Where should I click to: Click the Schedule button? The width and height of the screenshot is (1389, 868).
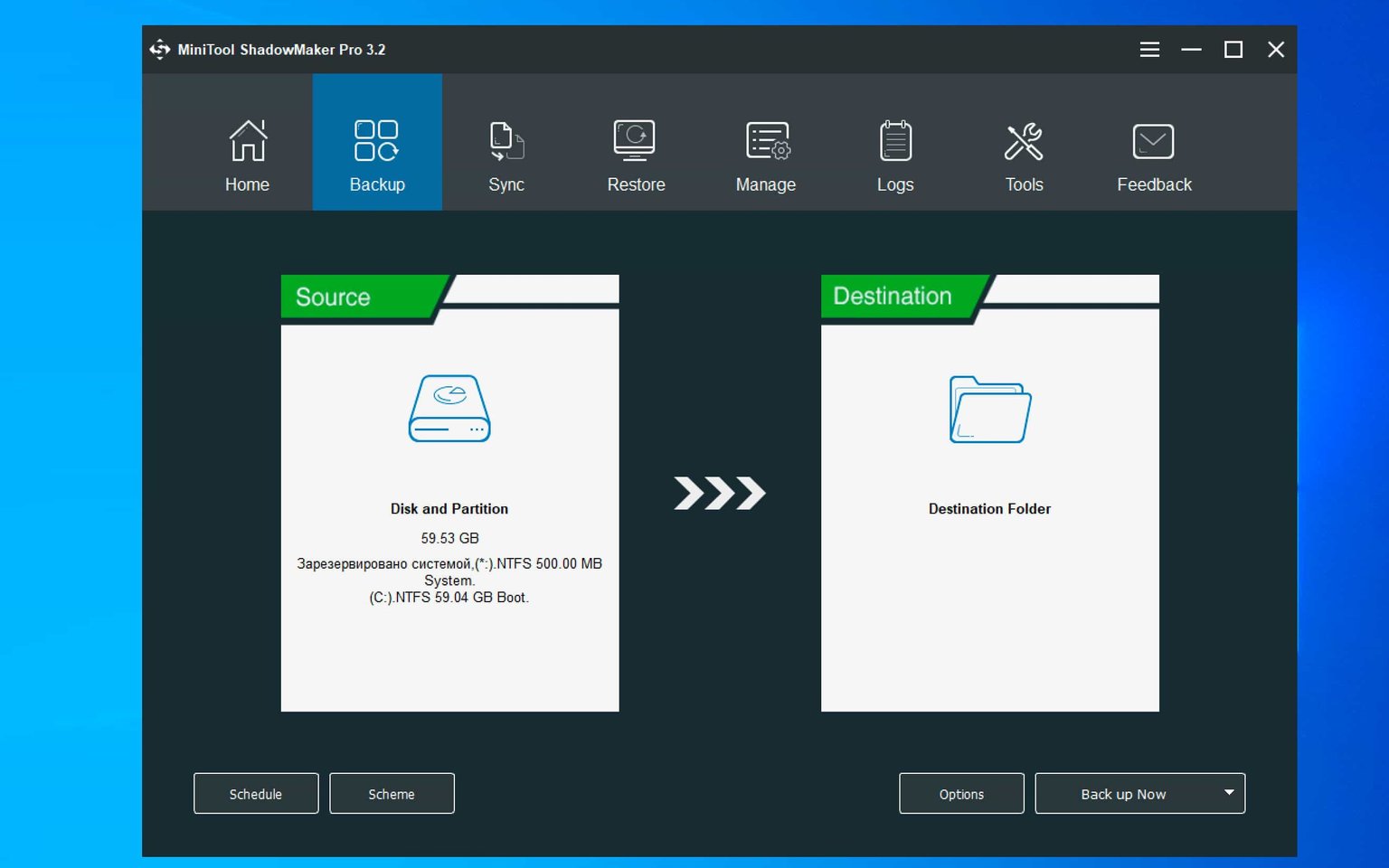(255, 793)
